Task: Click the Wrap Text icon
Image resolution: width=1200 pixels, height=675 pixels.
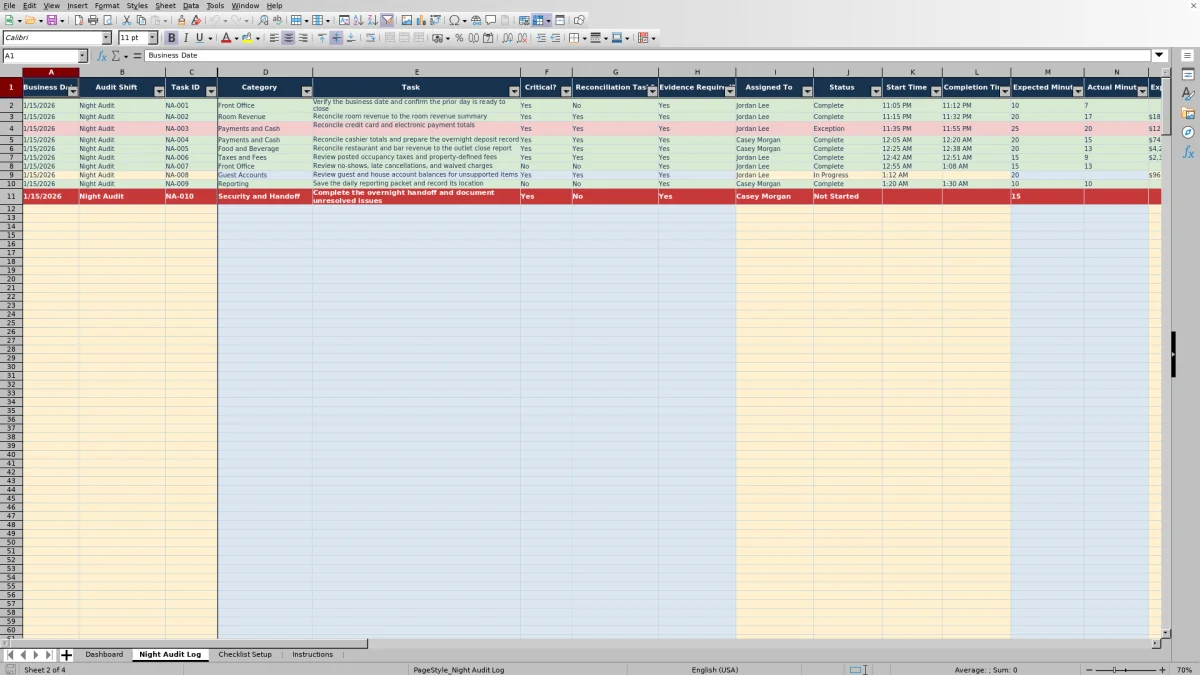Action: (x=370, y=38)
